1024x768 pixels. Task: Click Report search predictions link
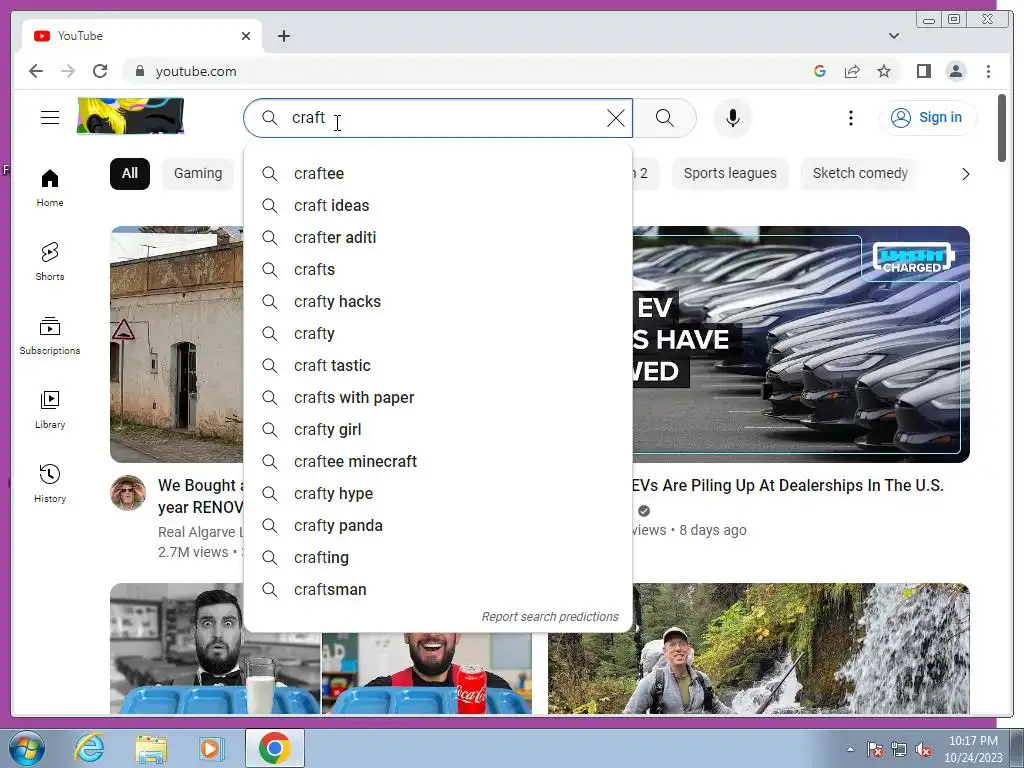pos(550,616)
